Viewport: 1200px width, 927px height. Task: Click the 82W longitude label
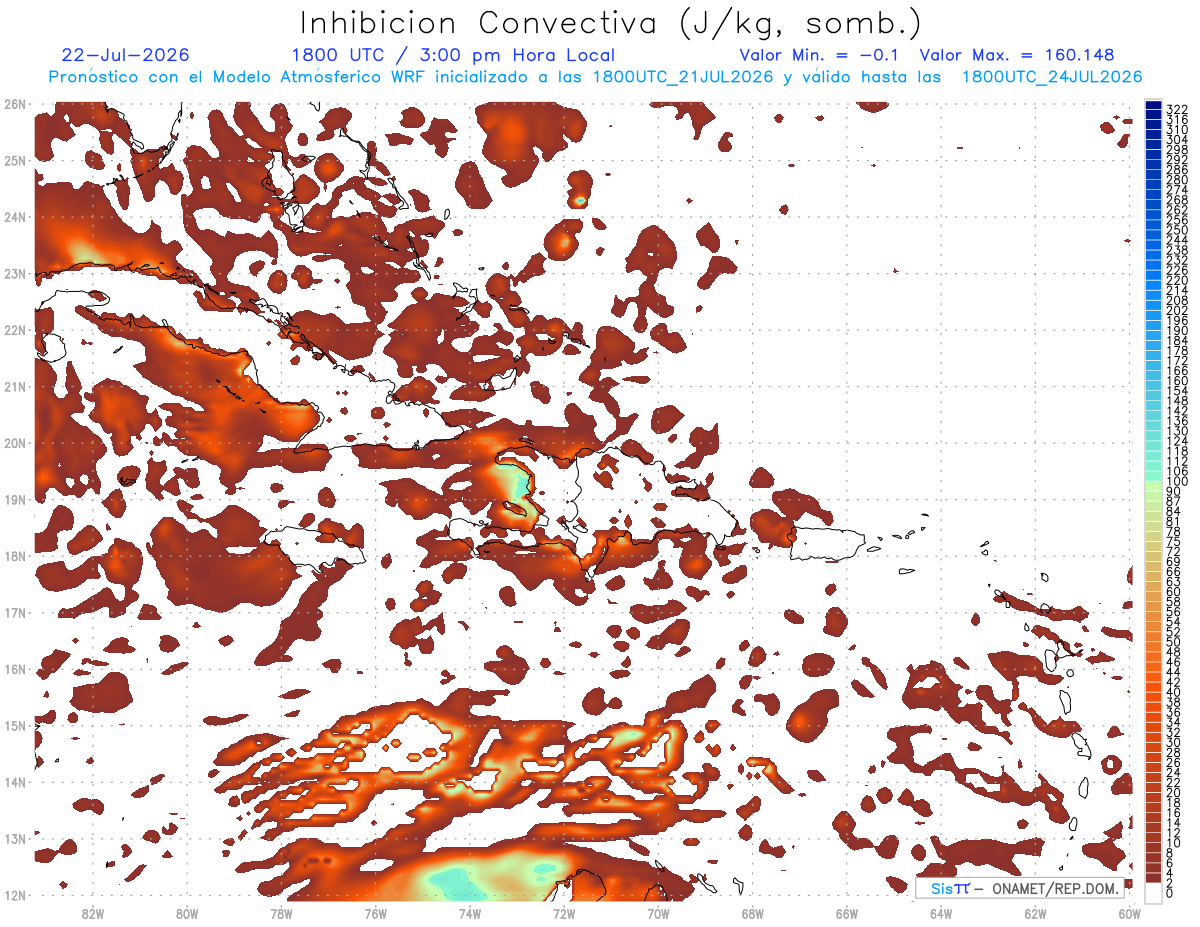tap(92, 913)
